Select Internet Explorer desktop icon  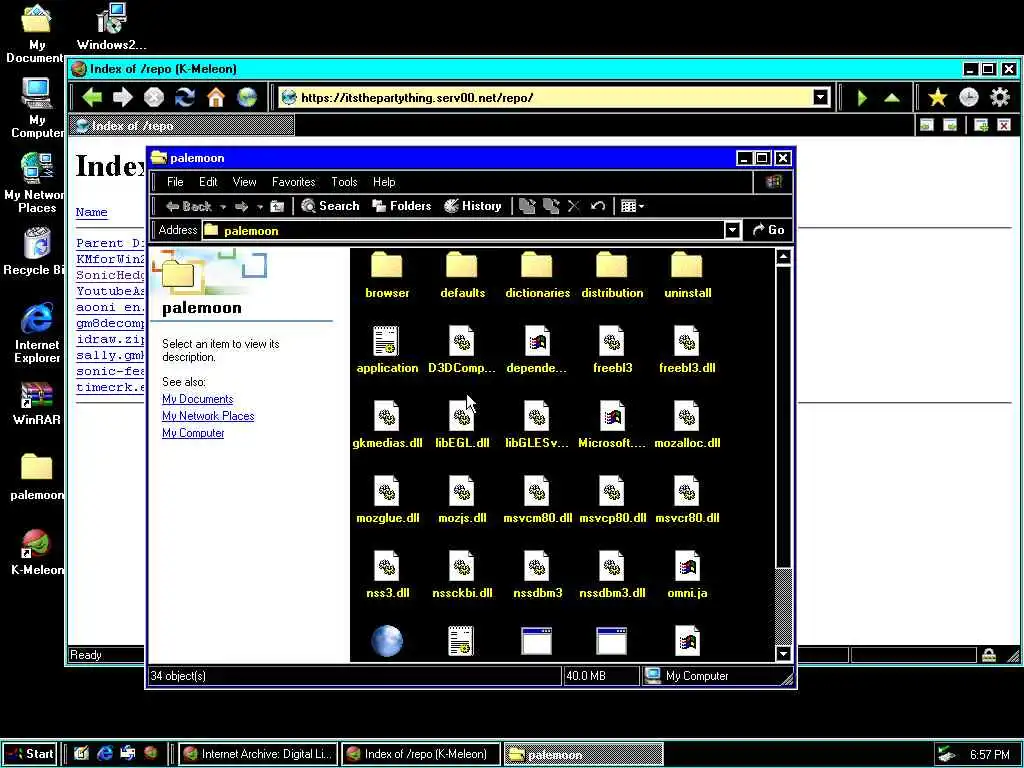coord(37,333)
